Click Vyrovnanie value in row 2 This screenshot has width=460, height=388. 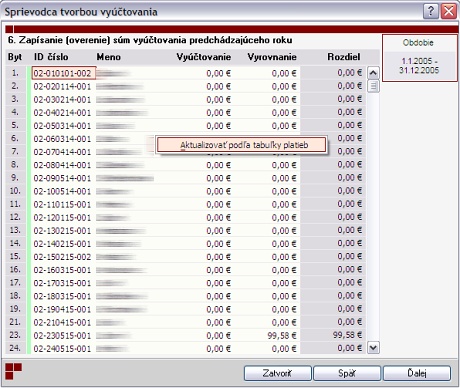click(284, 87)
